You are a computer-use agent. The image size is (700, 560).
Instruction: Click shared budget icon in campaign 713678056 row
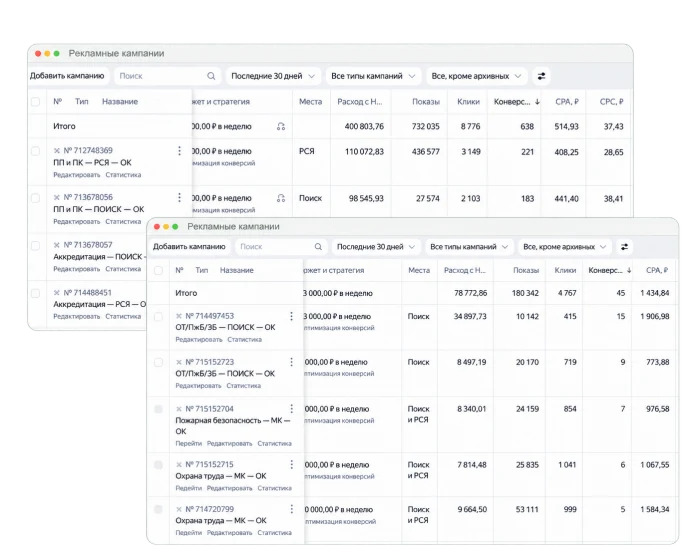(281, 198)
